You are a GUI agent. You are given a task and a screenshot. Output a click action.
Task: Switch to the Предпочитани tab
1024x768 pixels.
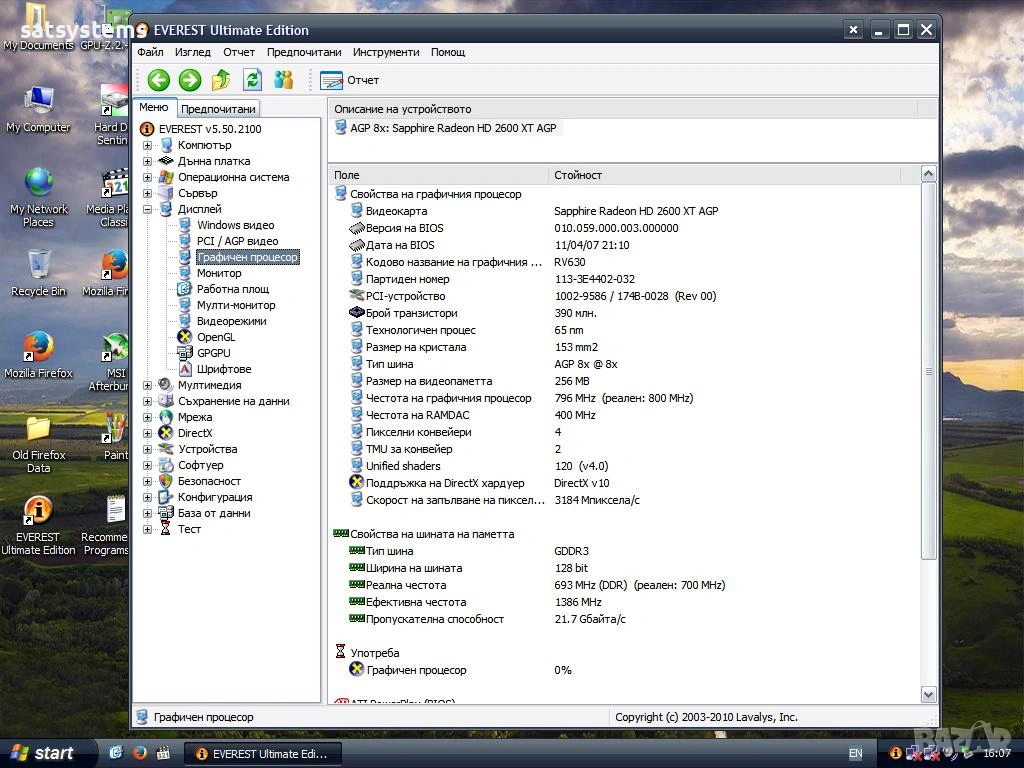[218, 109]
